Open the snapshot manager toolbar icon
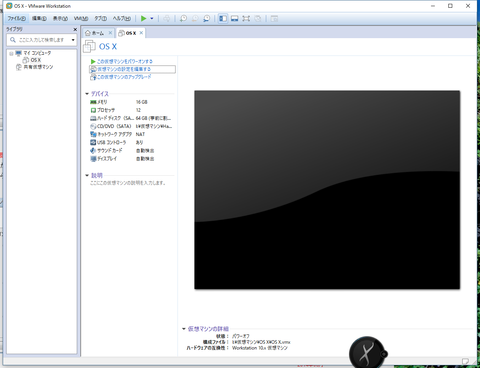The width and height of the screenshot is (480, 368). point(207,18)
